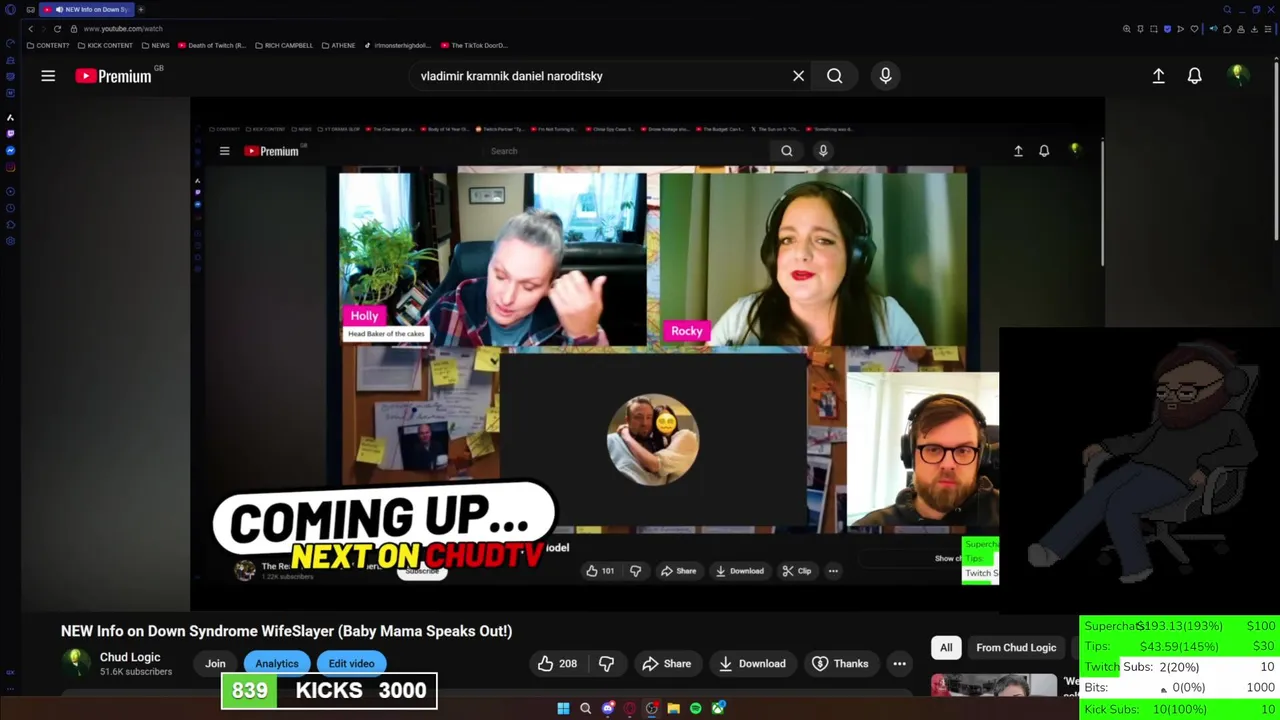Open Instagram in the browser sidebar

coord(10,167)
